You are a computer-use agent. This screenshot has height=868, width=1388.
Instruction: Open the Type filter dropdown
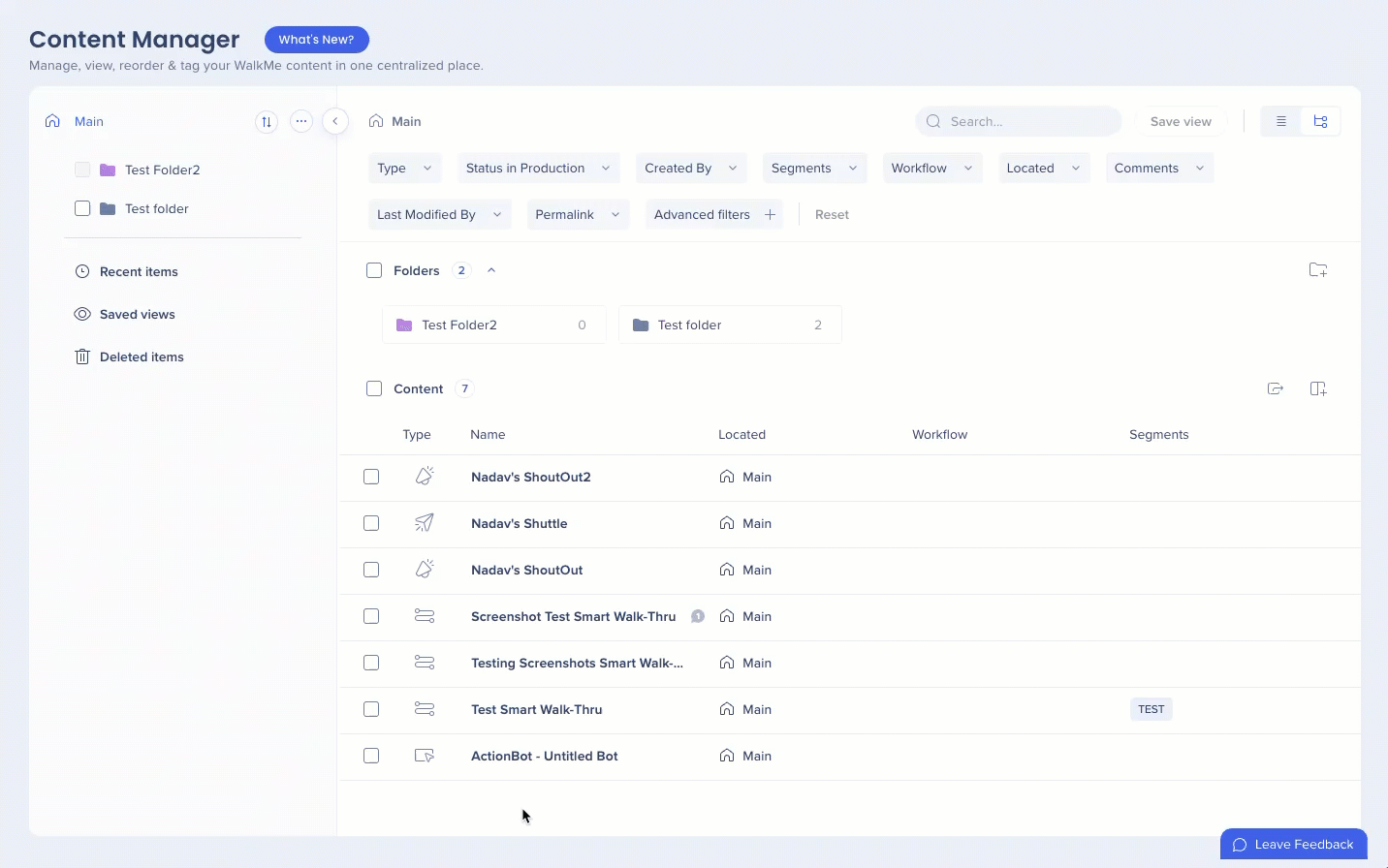click(x=405, y=168)
